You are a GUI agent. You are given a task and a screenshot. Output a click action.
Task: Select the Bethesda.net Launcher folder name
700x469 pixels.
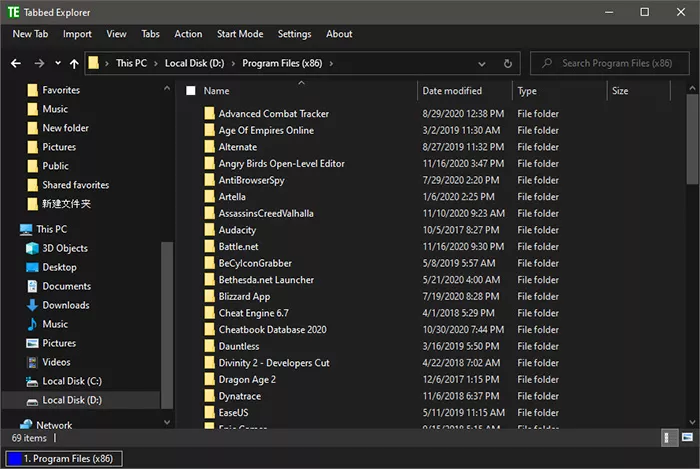(x=266, y=280)
